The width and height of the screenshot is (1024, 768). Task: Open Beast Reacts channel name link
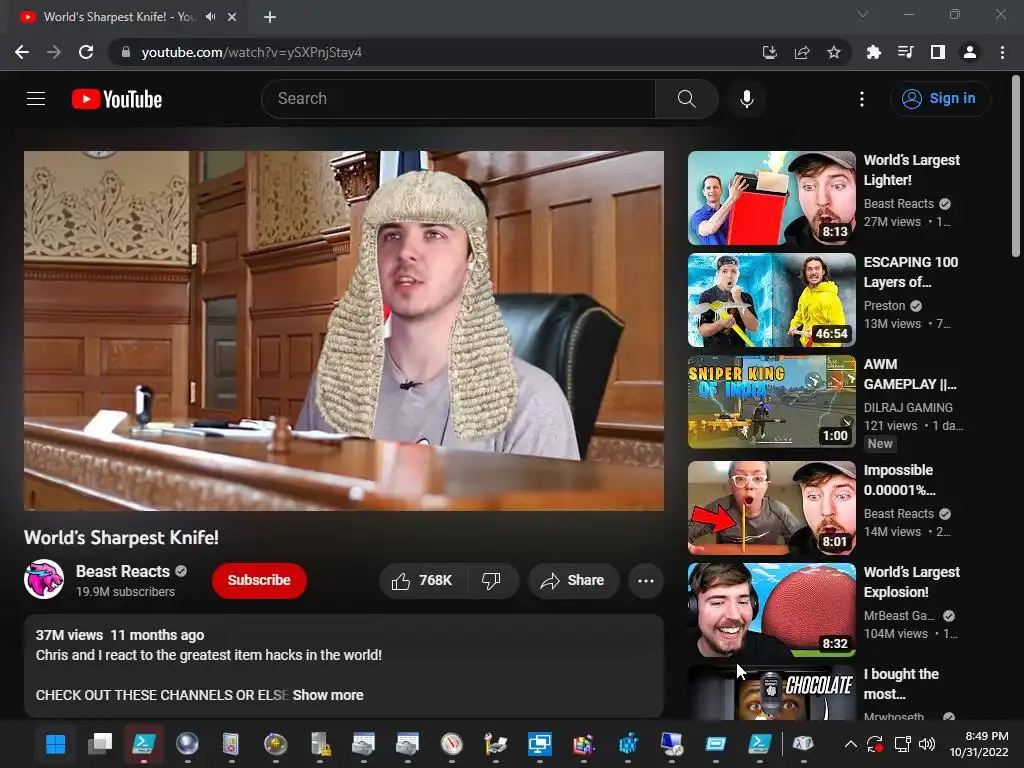(x=123, y=571)
